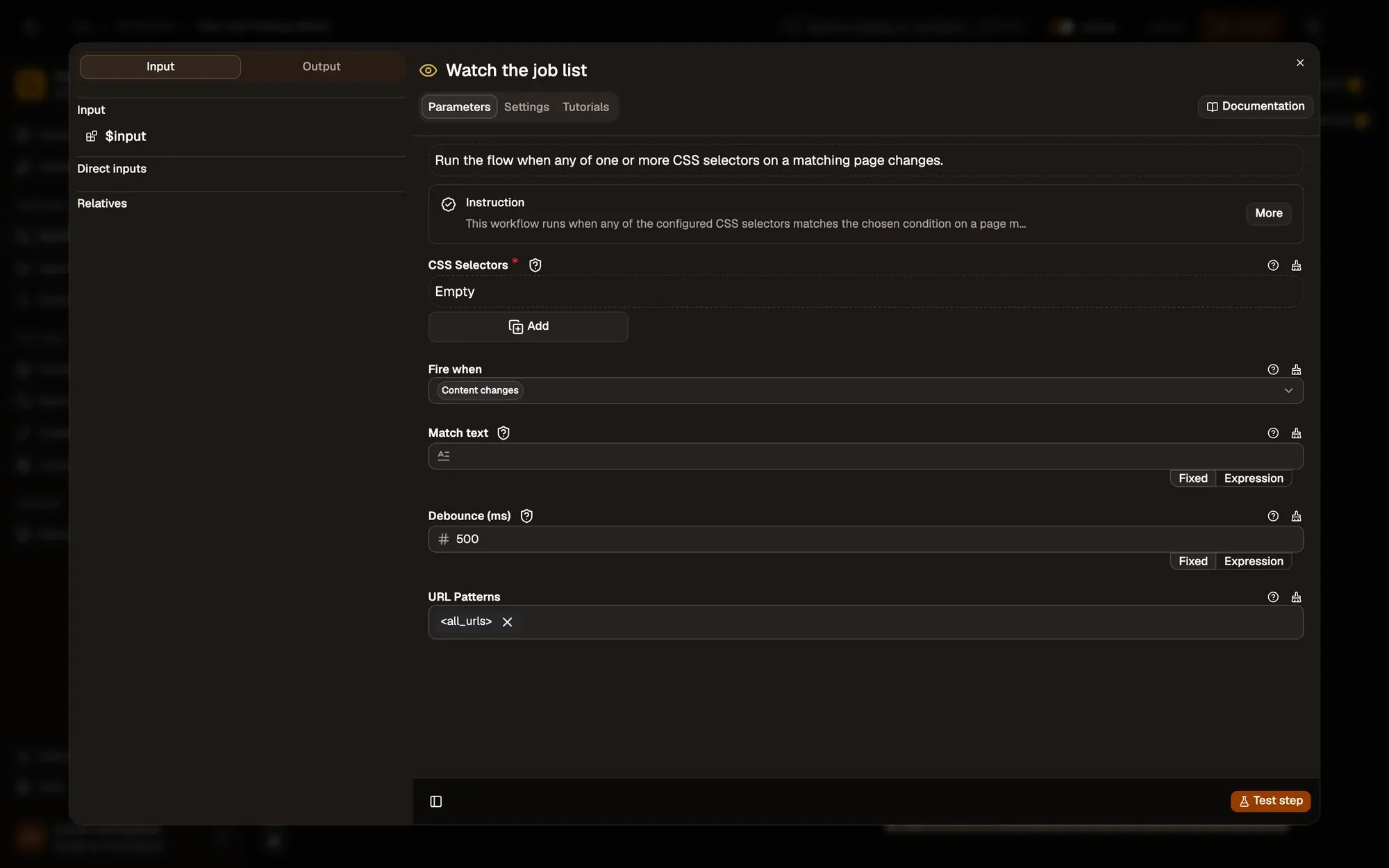Image resolution: width=1389 pixels, height=868 pixels.
Task: Set Debounce mode to Fixed
Action: [x=1193, y=561]
